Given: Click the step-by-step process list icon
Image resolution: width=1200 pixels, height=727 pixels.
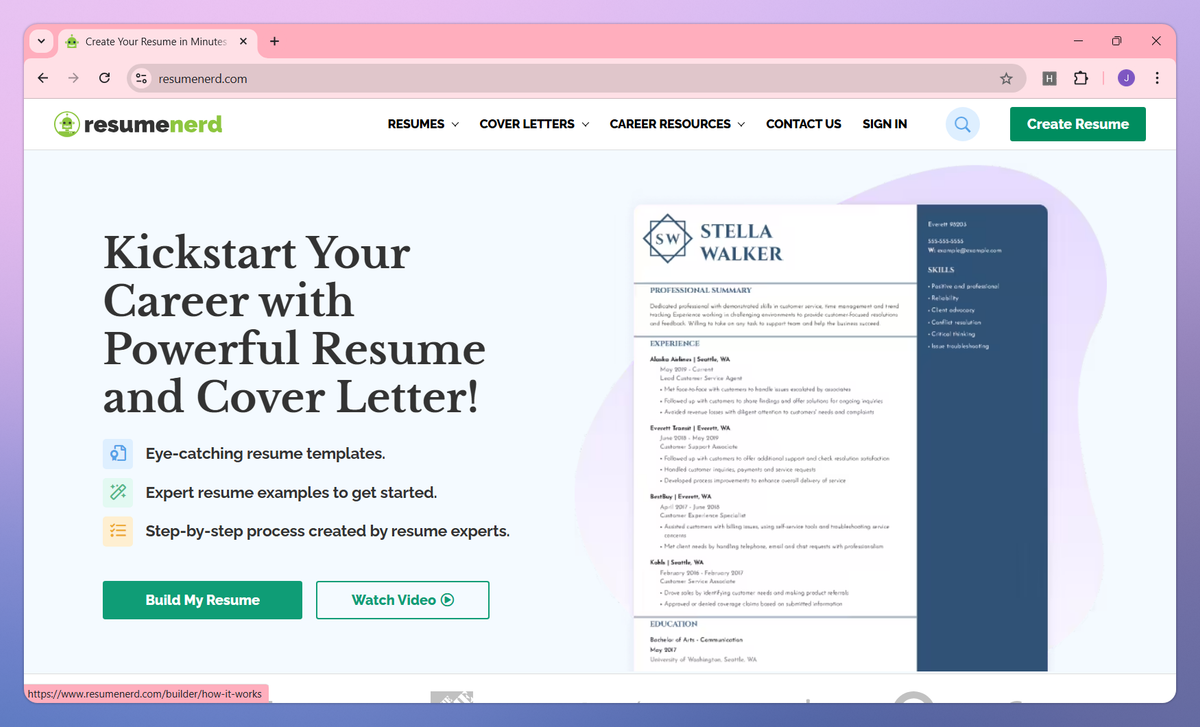Looking at the screenshot, I should click(x=118, y=531).
